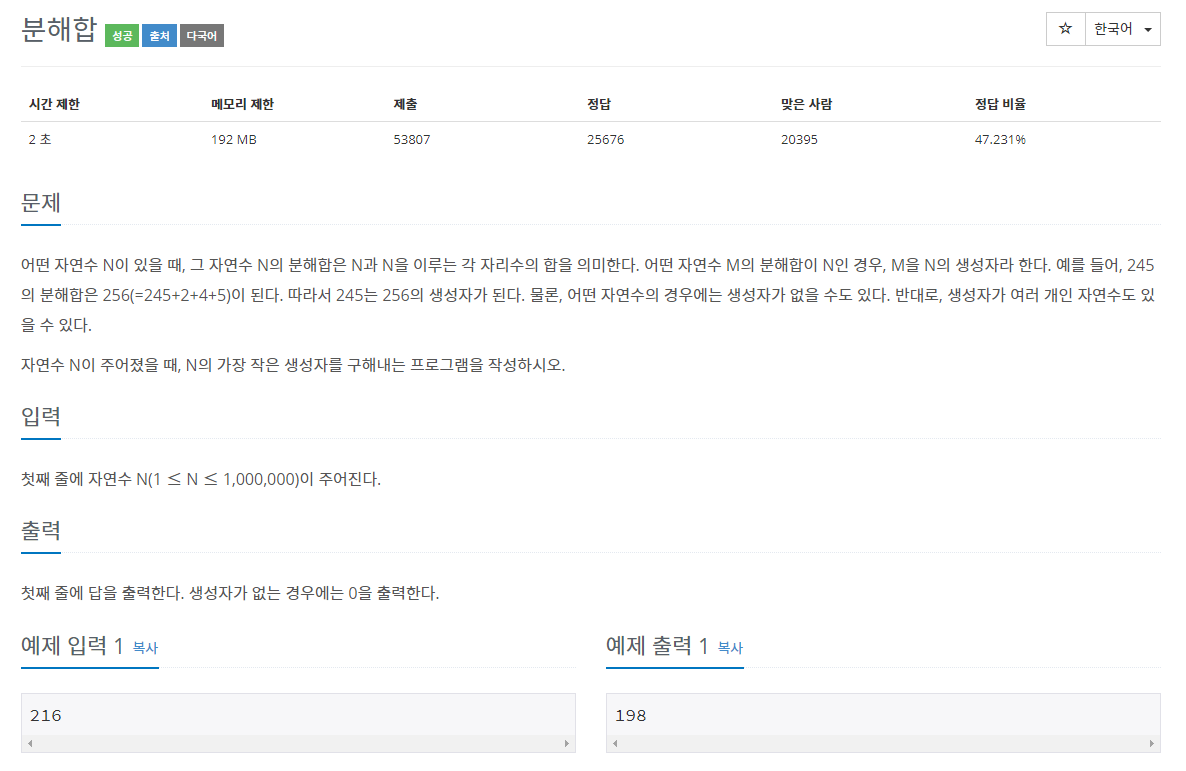
Task: Click the green 성공 badge
Action: click(x=122, y=36)
